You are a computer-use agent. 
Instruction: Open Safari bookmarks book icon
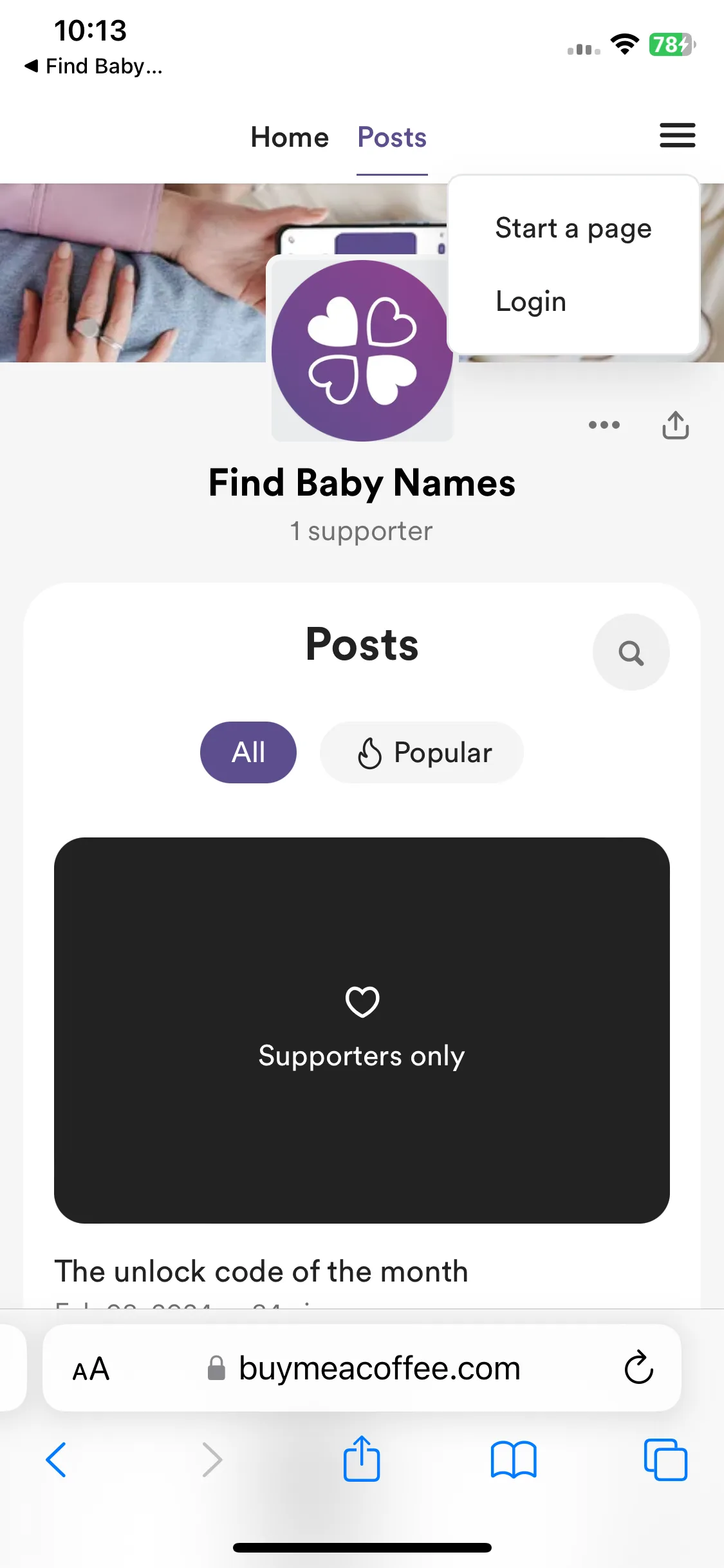(514, 1459)
